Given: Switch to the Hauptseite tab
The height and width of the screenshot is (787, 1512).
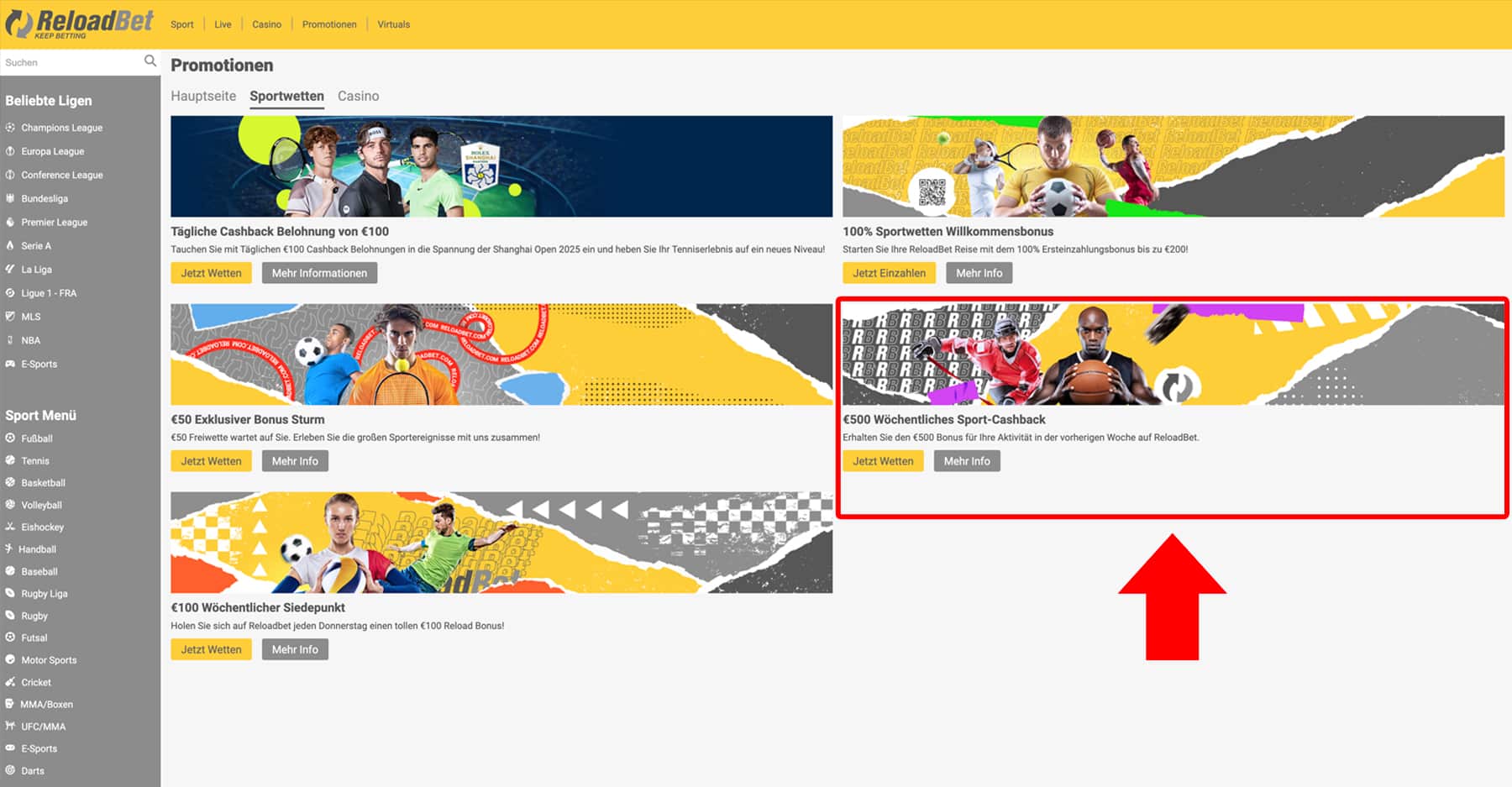Looking at the screenshot, I should click(202, 96).
